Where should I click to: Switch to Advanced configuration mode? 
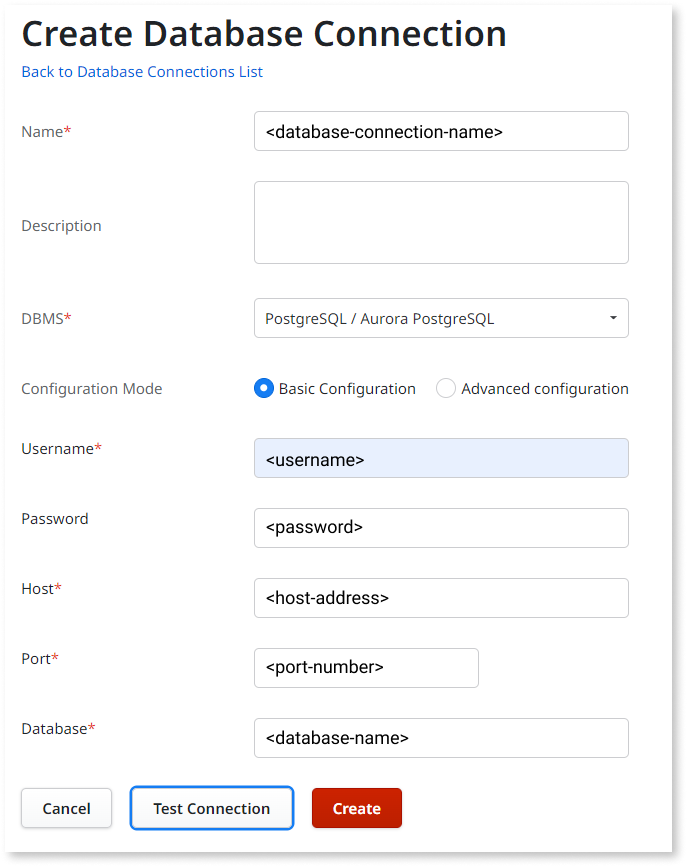point(445,388)
